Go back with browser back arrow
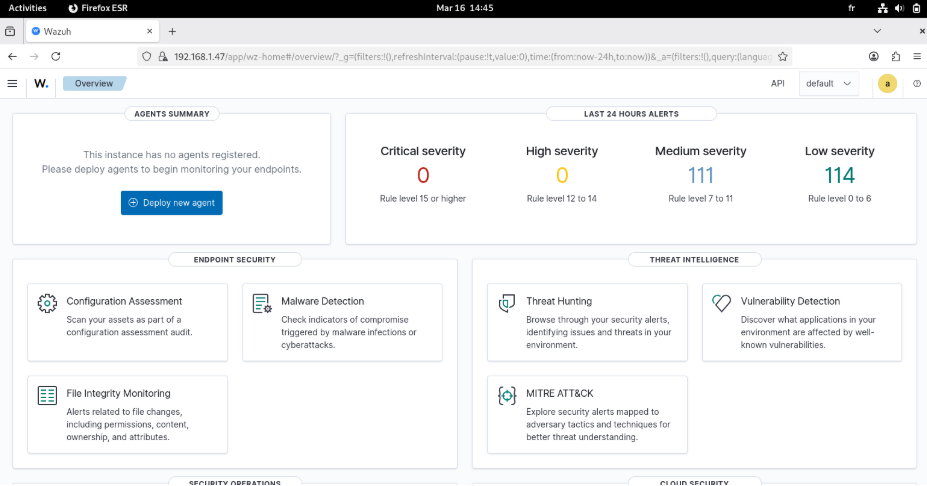Screen dimensions: 927x486 (12, 56)
